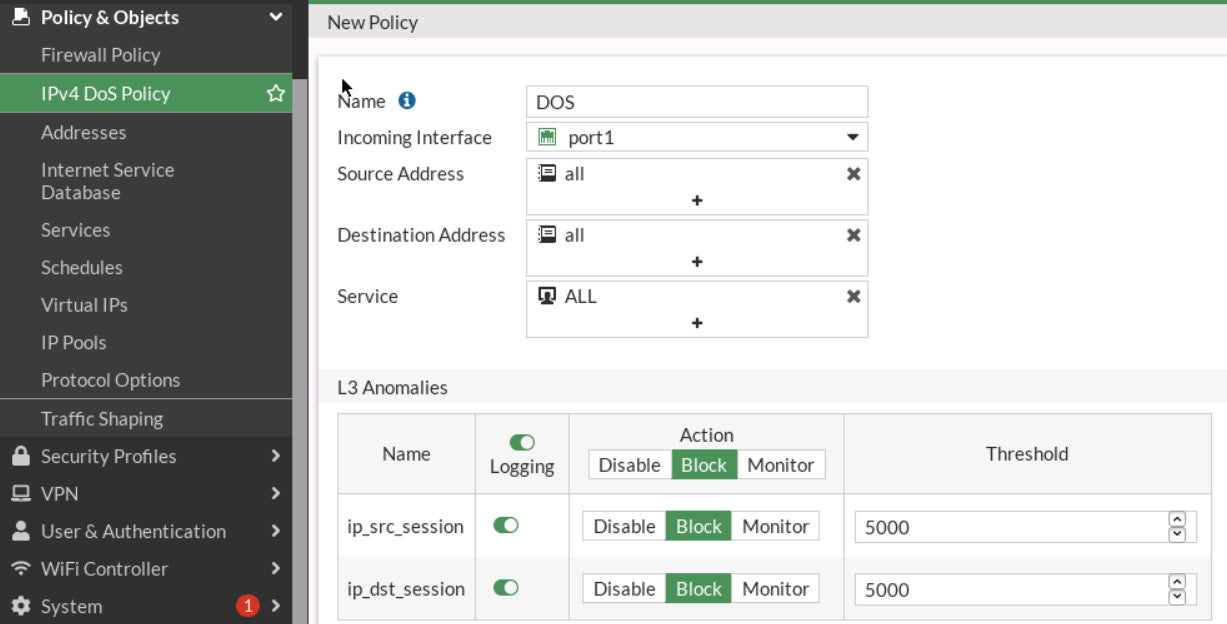The width and height of the screenshot is (1227, 624).
Task: Add a service using plus icon
Action: 697,324
